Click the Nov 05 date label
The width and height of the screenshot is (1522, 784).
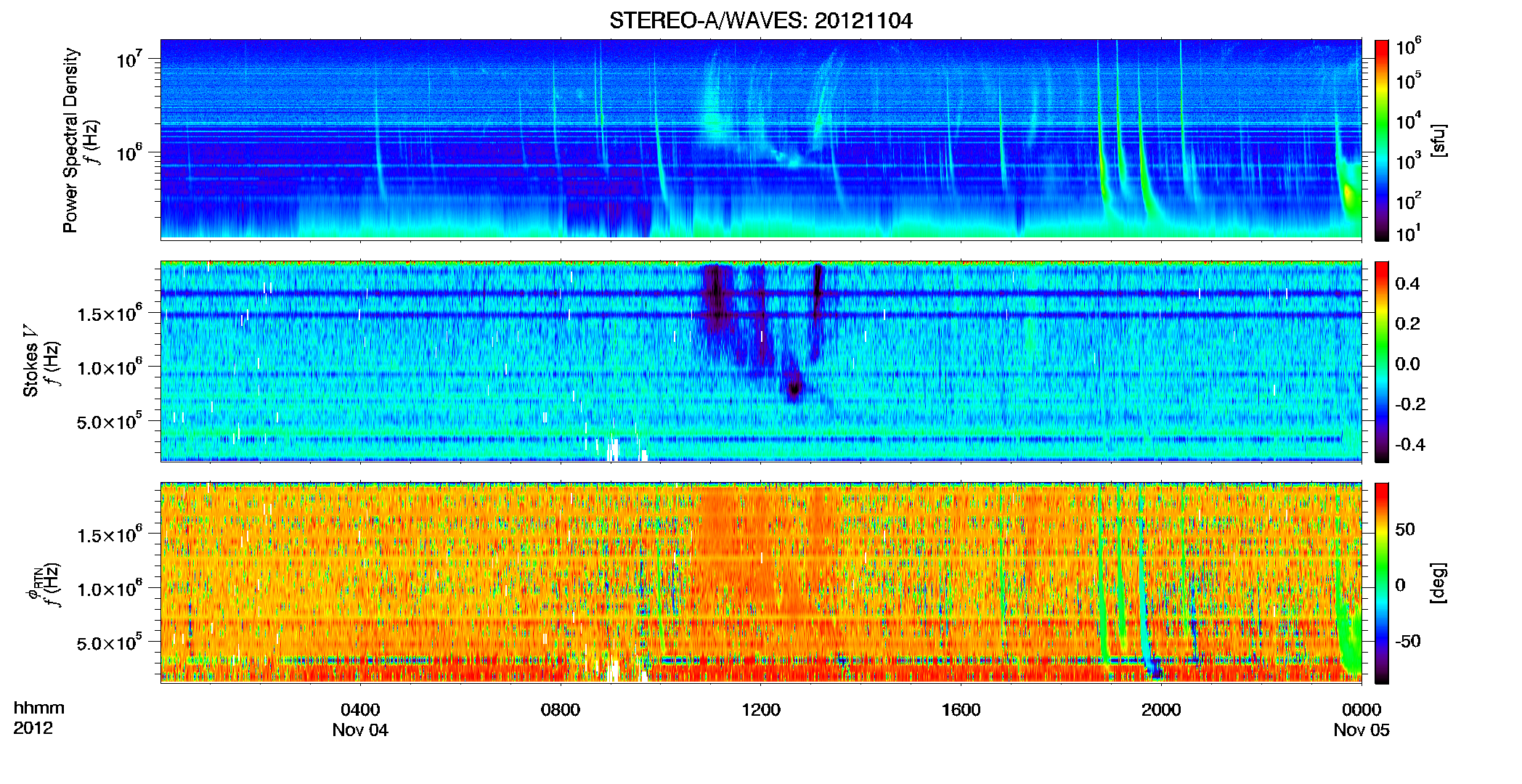pos(1362,730)
